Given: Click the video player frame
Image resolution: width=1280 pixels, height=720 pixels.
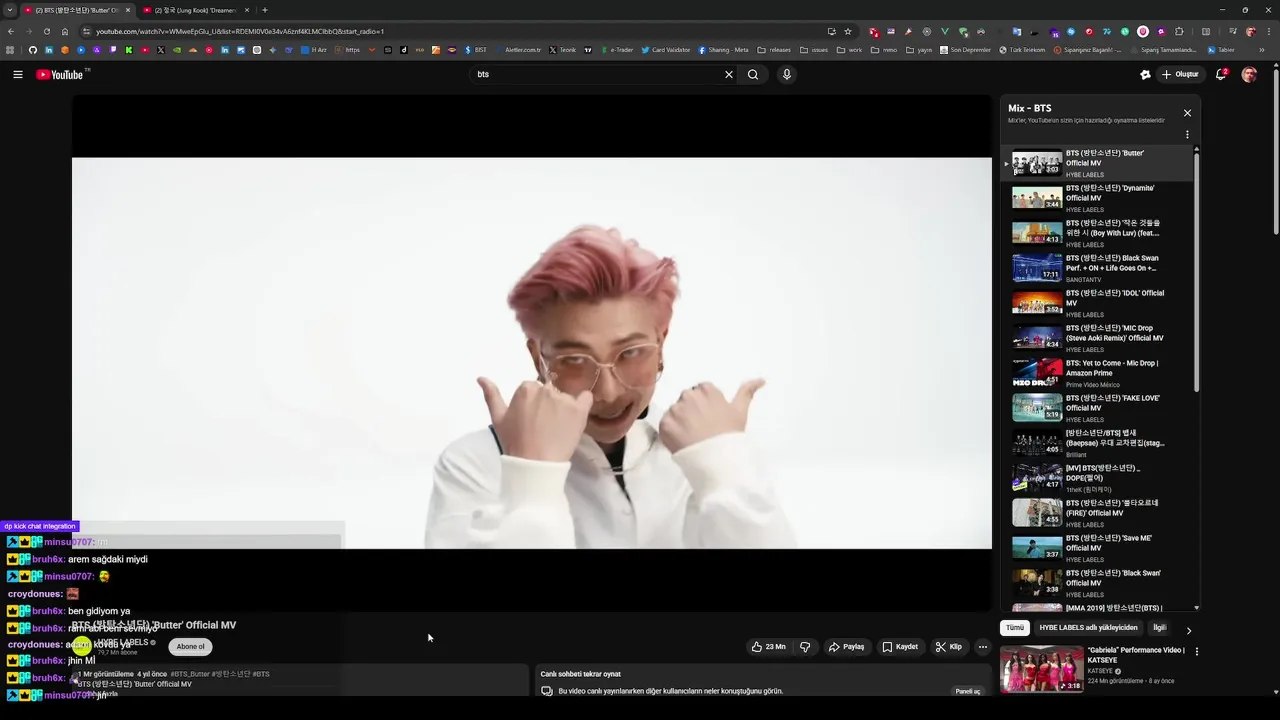Looking at the screenshot, I should (x=532, y=352).
